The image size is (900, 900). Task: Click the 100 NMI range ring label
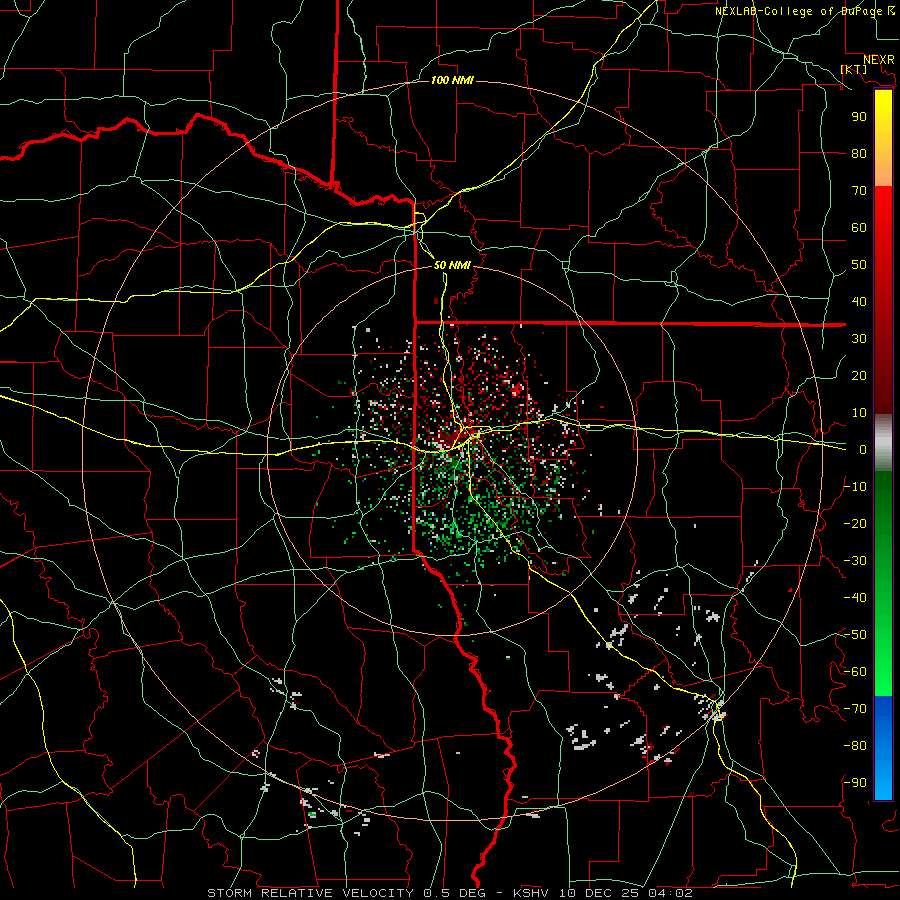[452, 80]
